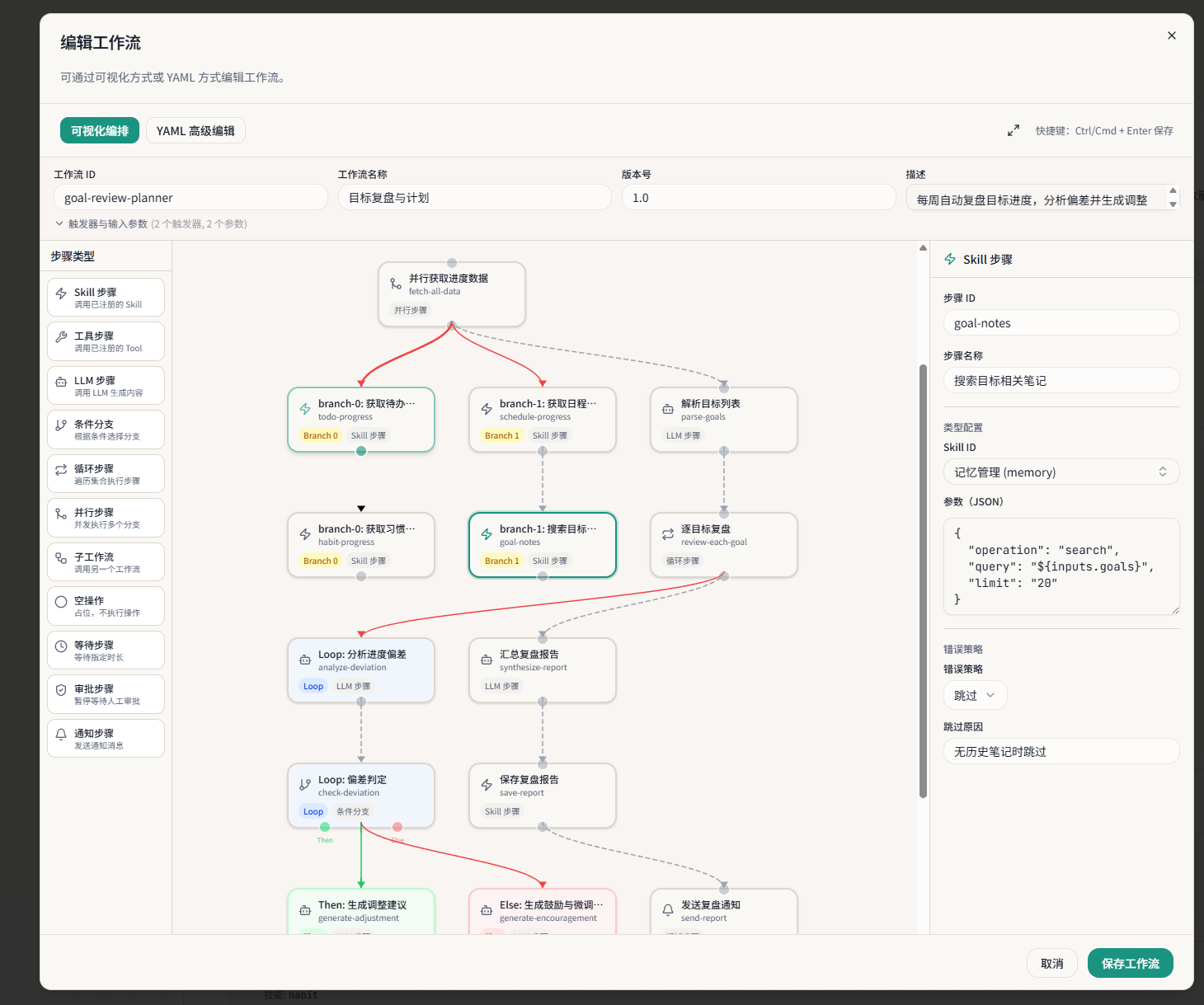Click the 并行步骤 tag on fetch-all-data node

point(411,310)
